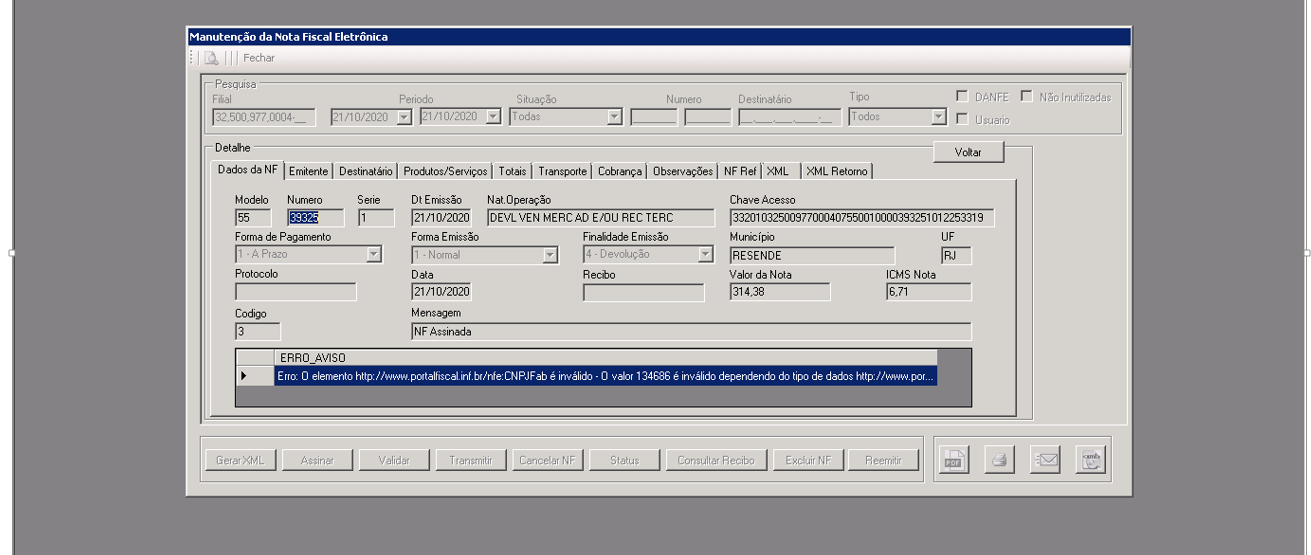This screenshot has height=555, width=1311.
Task: Click the Validar button
Action: (394, 460)
